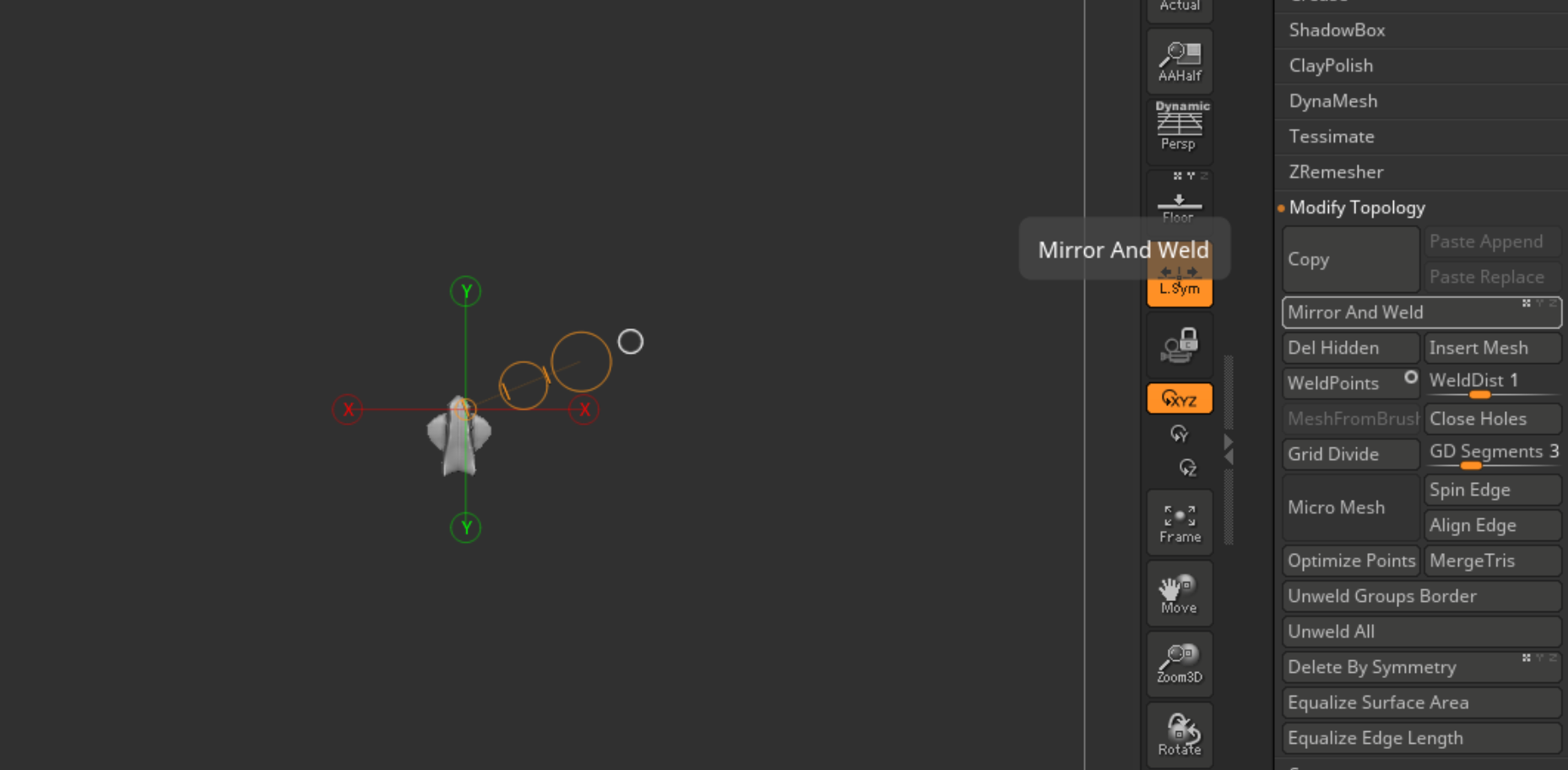Click the right-pointing divider arrow
The height and width of the screenshot is (770, 1568).
(x=1229, y=442)
